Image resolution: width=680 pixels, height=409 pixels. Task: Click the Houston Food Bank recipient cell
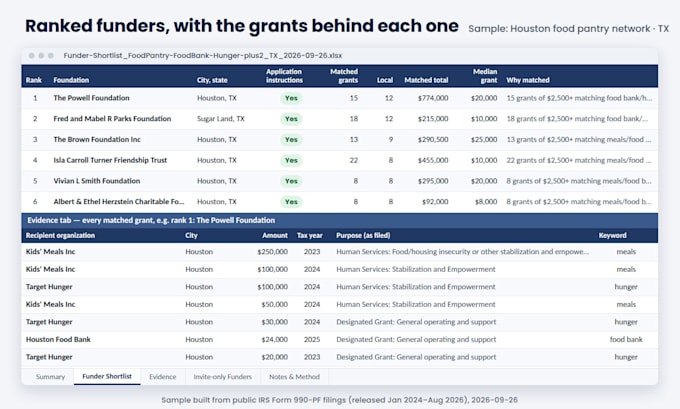point(58,340)
